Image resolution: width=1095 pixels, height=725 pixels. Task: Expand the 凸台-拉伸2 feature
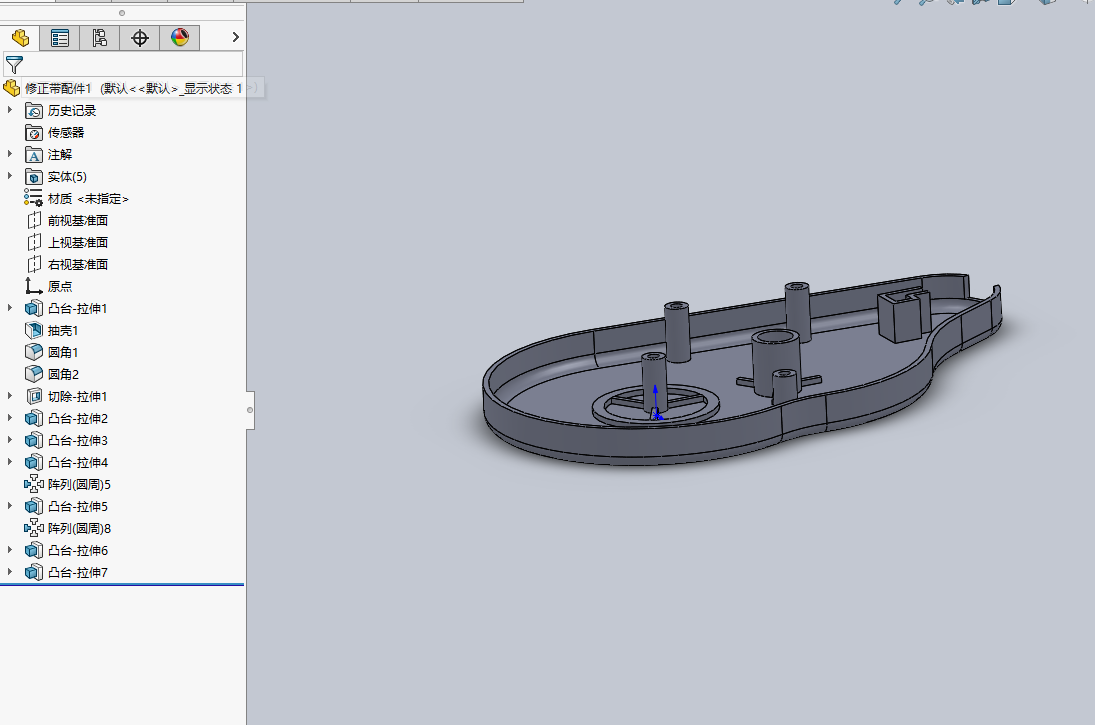pos(10,418)
